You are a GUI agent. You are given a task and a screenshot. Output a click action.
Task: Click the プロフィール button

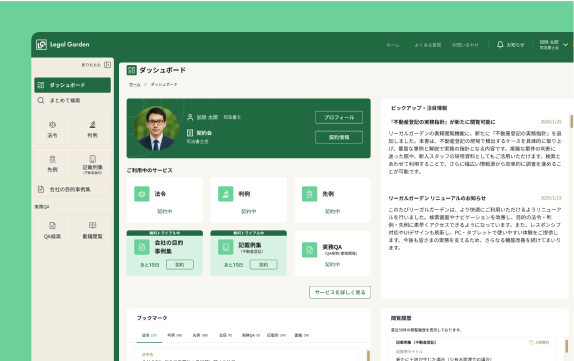coord(339,117)
